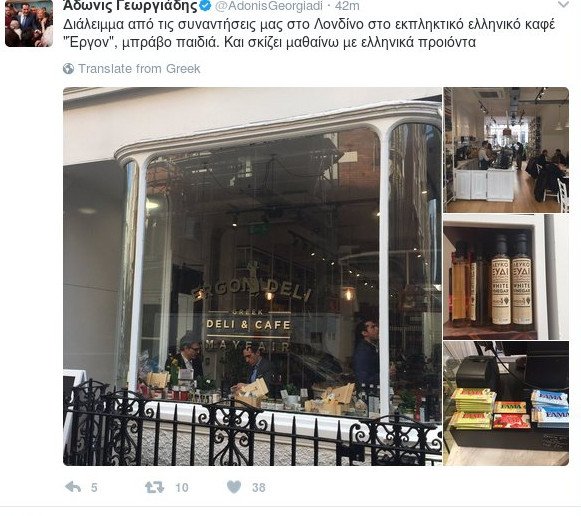Open the tweet options chevron
The width and height of the screenshot is (581, 516).
[564, 4]
